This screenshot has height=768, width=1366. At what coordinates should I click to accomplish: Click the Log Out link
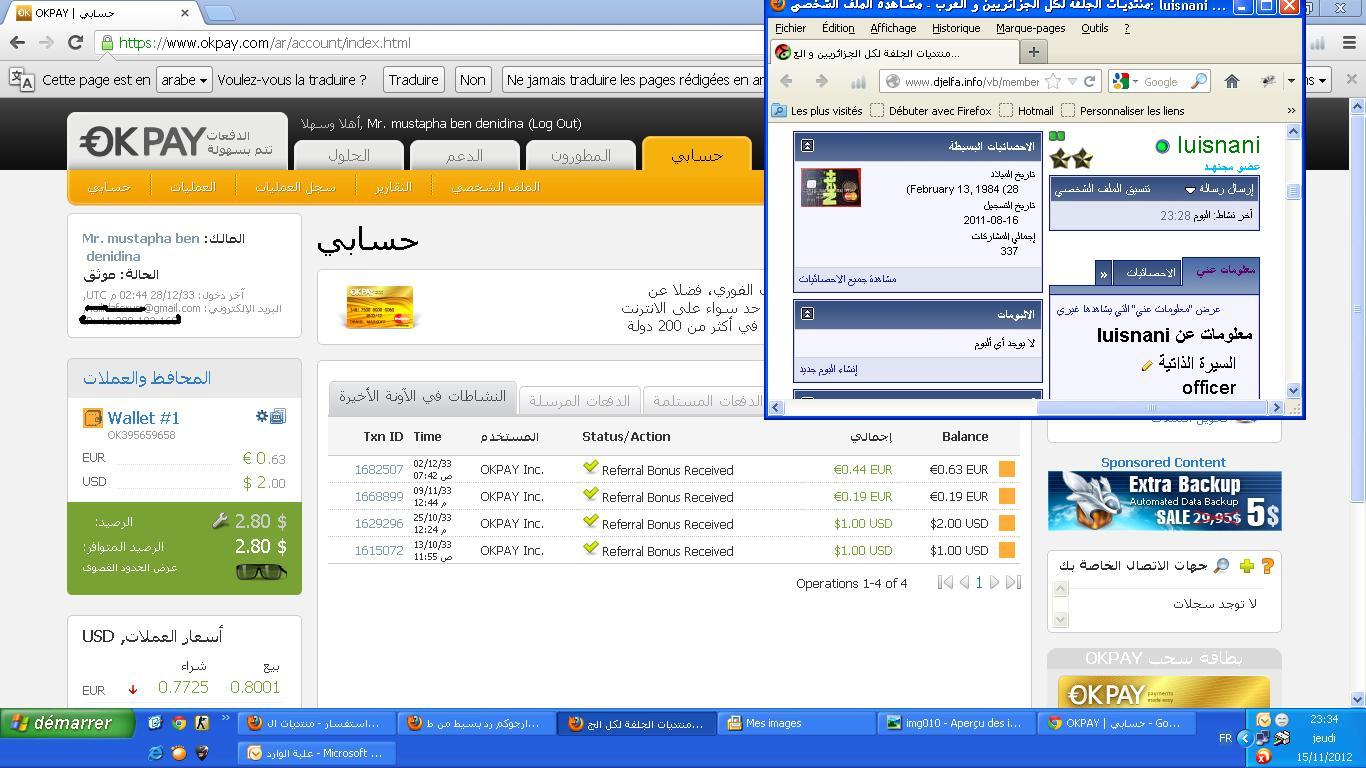pos(555,123)
